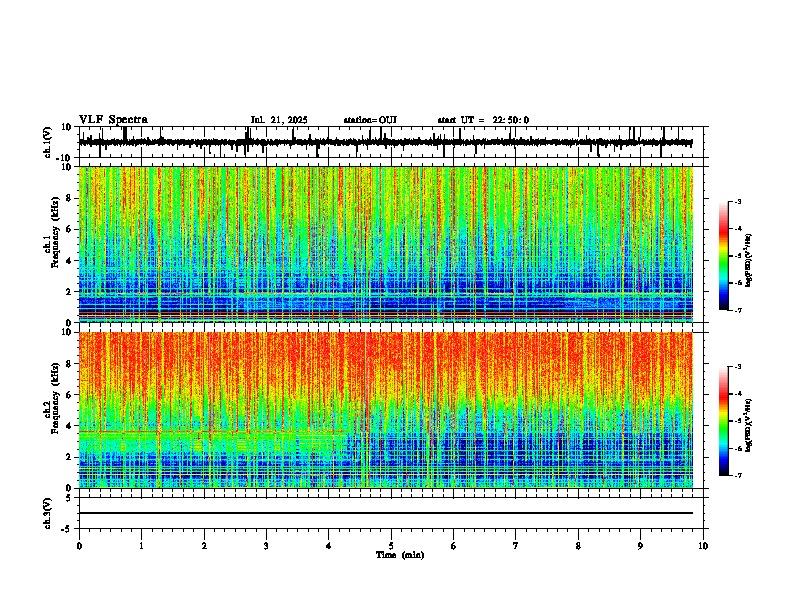Click the "6" kHz tick on ch.2 frequency axis

point(70,395)
